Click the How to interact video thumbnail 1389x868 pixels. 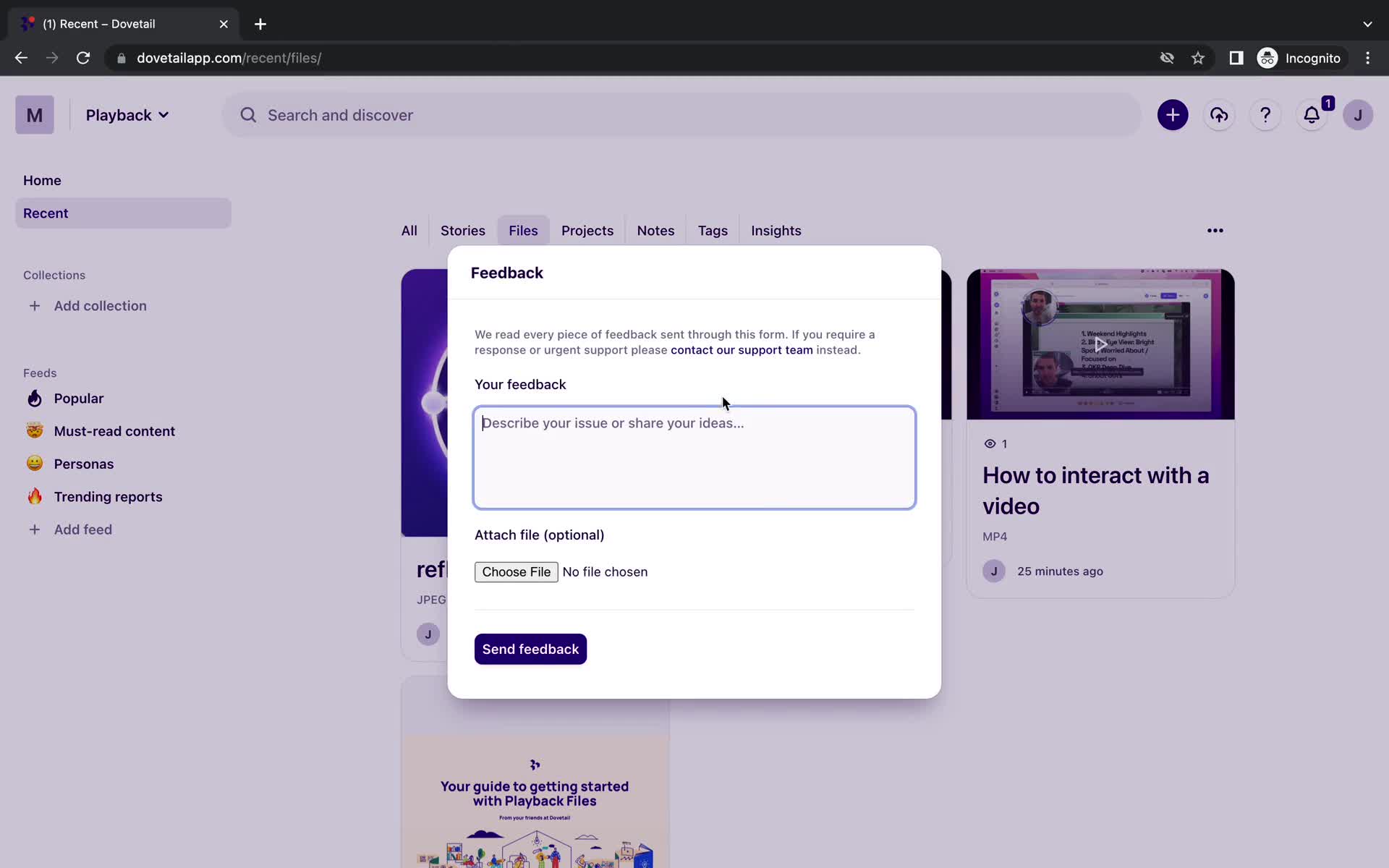(x=1100, y=343)
